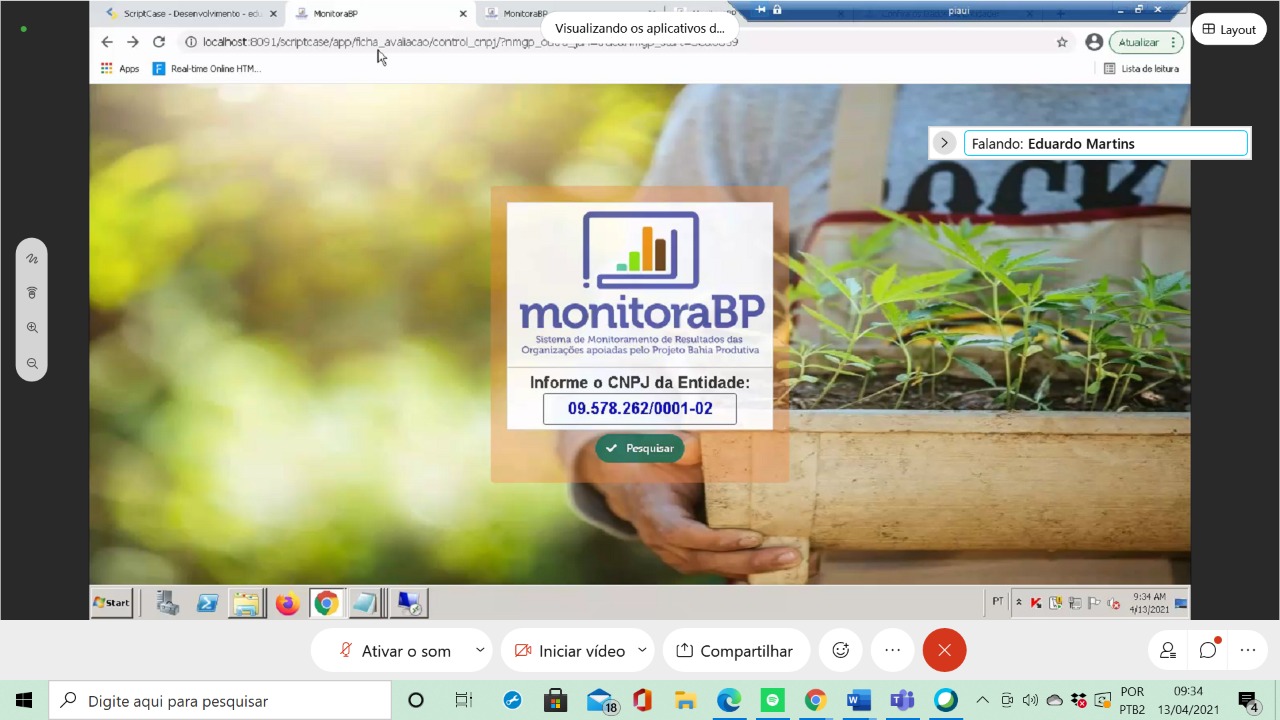Open Spotify from the Windows taskbar
Screen dimensions: 1280x720
coord(772,701)
